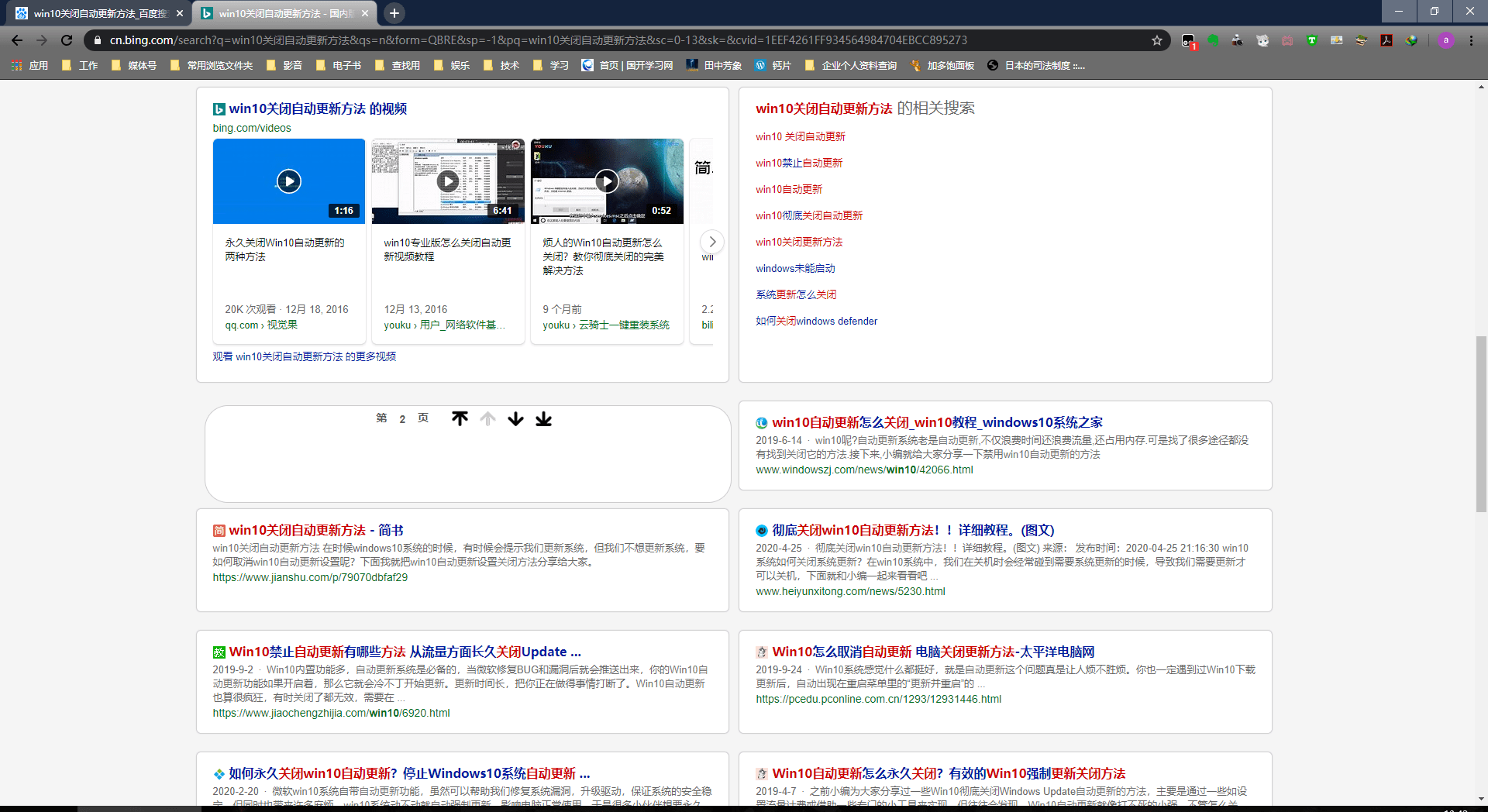Bookmark this page with the star icon
Image resolution: width=1488 pixels, height=812 pixels.
[x=1157, y=40]
